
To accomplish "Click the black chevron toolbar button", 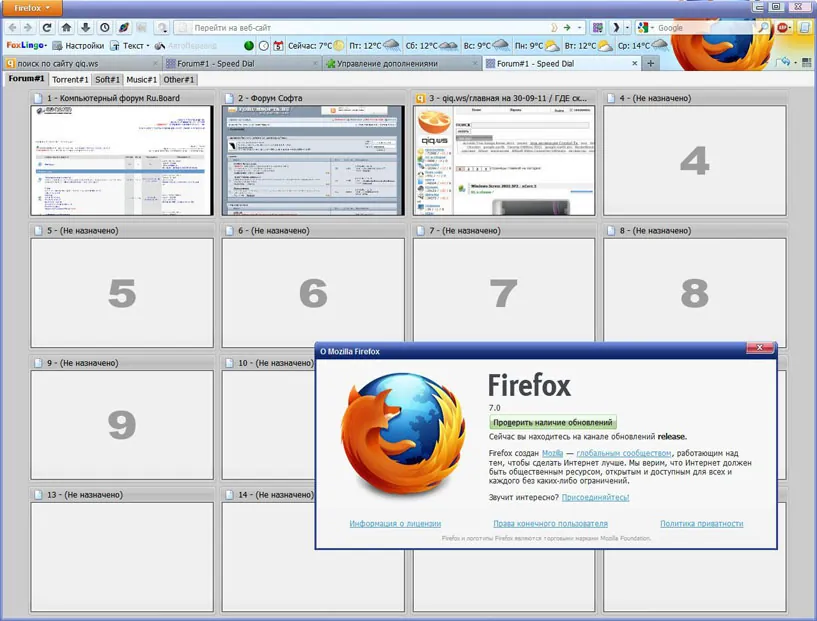I will coord(616,28).
